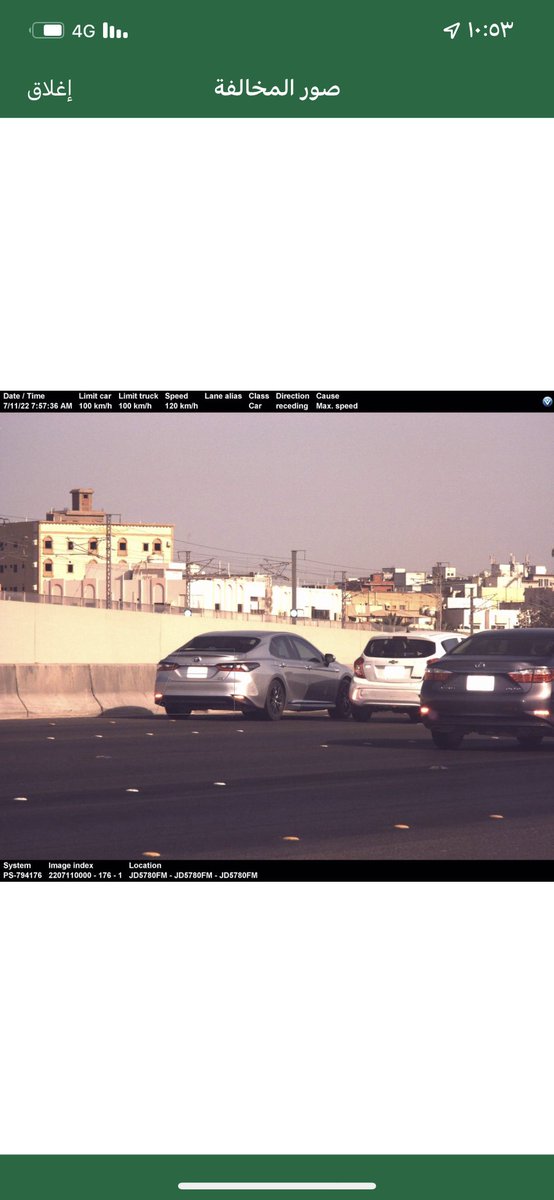
Task: Tap the 'Car' class value
Action: (255, 406)
